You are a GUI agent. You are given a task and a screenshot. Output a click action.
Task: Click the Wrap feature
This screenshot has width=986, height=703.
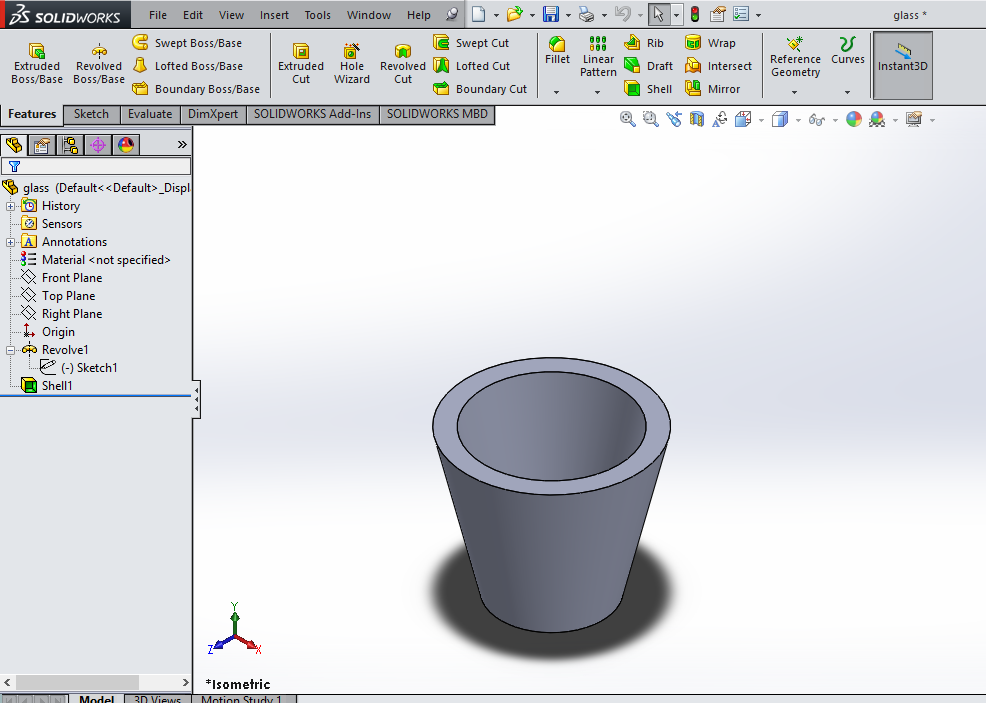710,43
